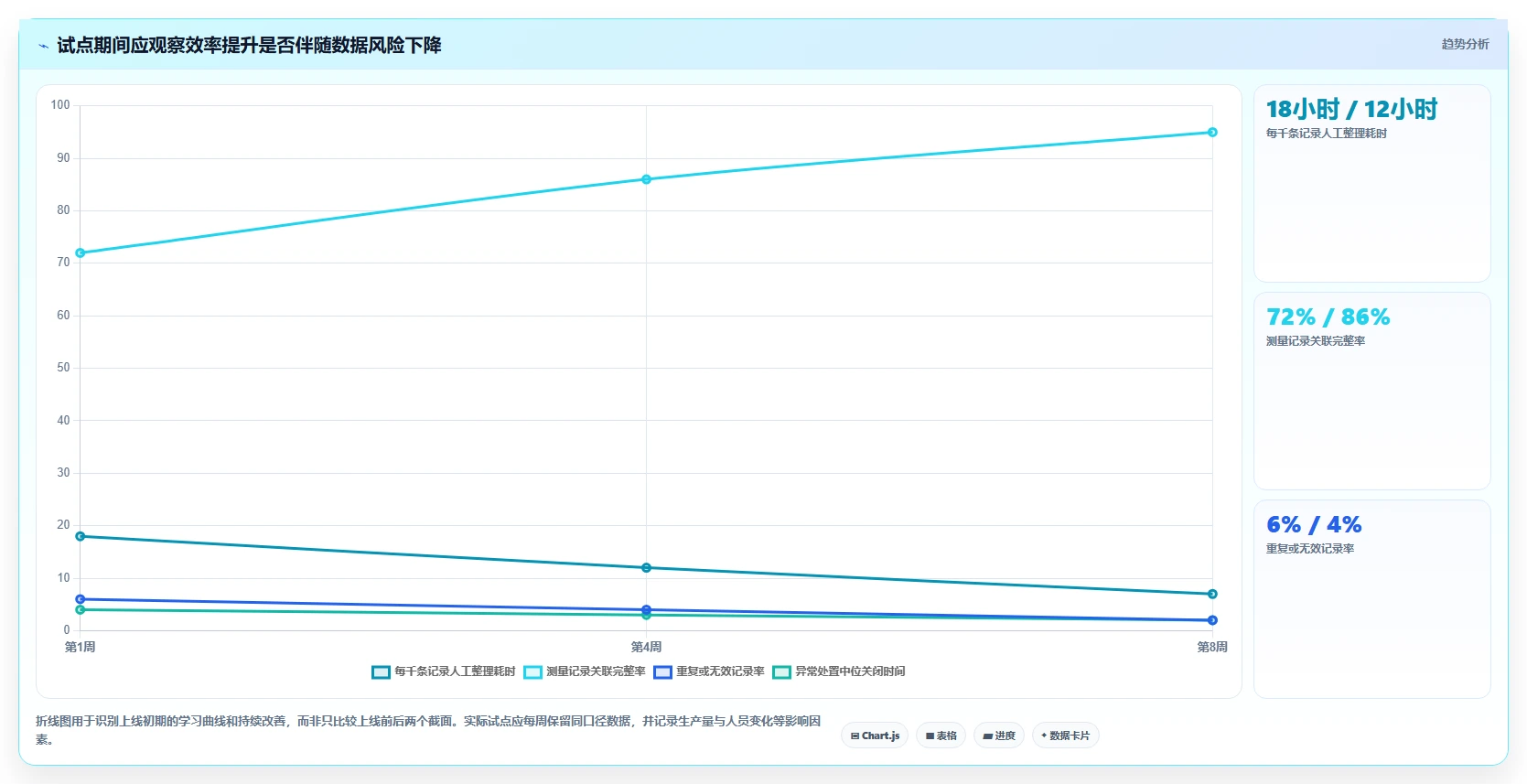This screenshot has width=1527, height=784.
Task: Select the 人工整理耗时 point at 第8周
Action: (x=1212, y=595)
